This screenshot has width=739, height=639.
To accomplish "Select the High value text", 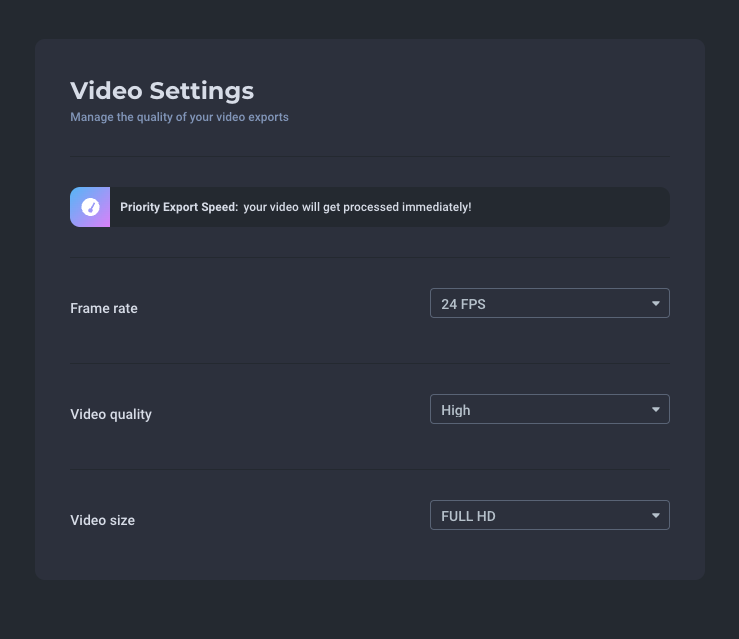I will [x=456, y=410].
